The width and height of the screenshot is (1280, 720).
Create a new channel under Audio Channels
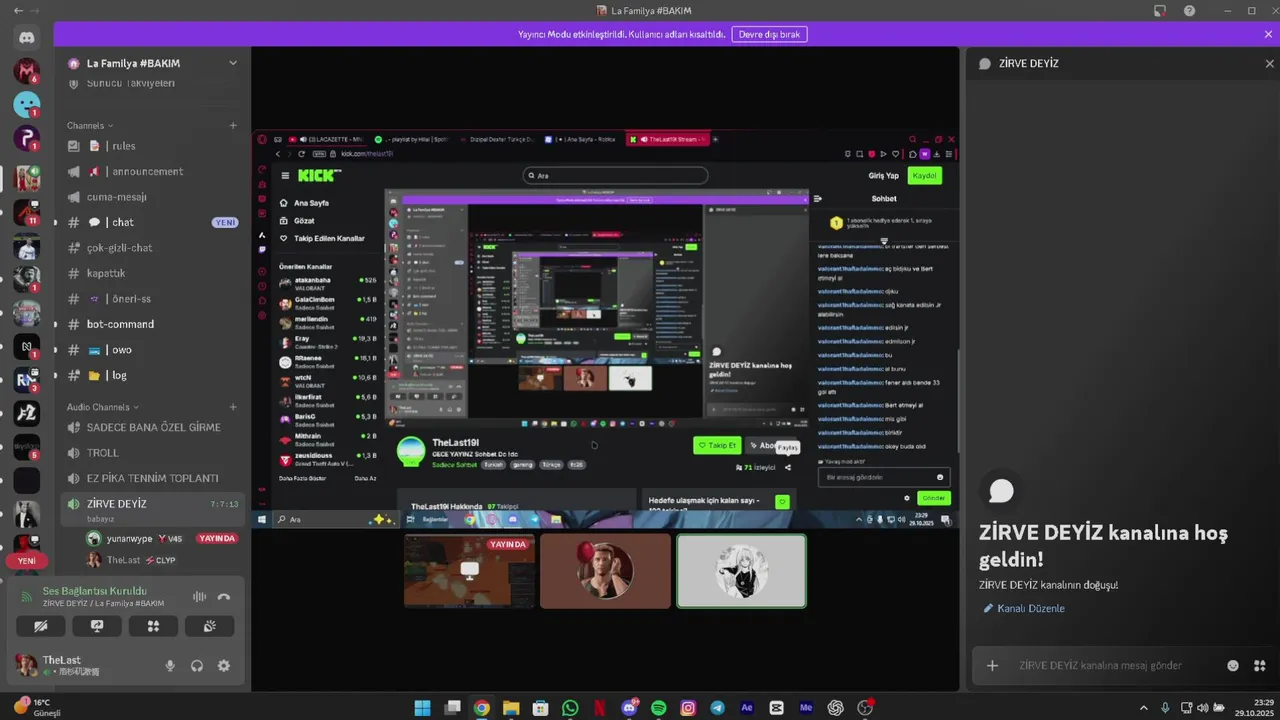233,407
